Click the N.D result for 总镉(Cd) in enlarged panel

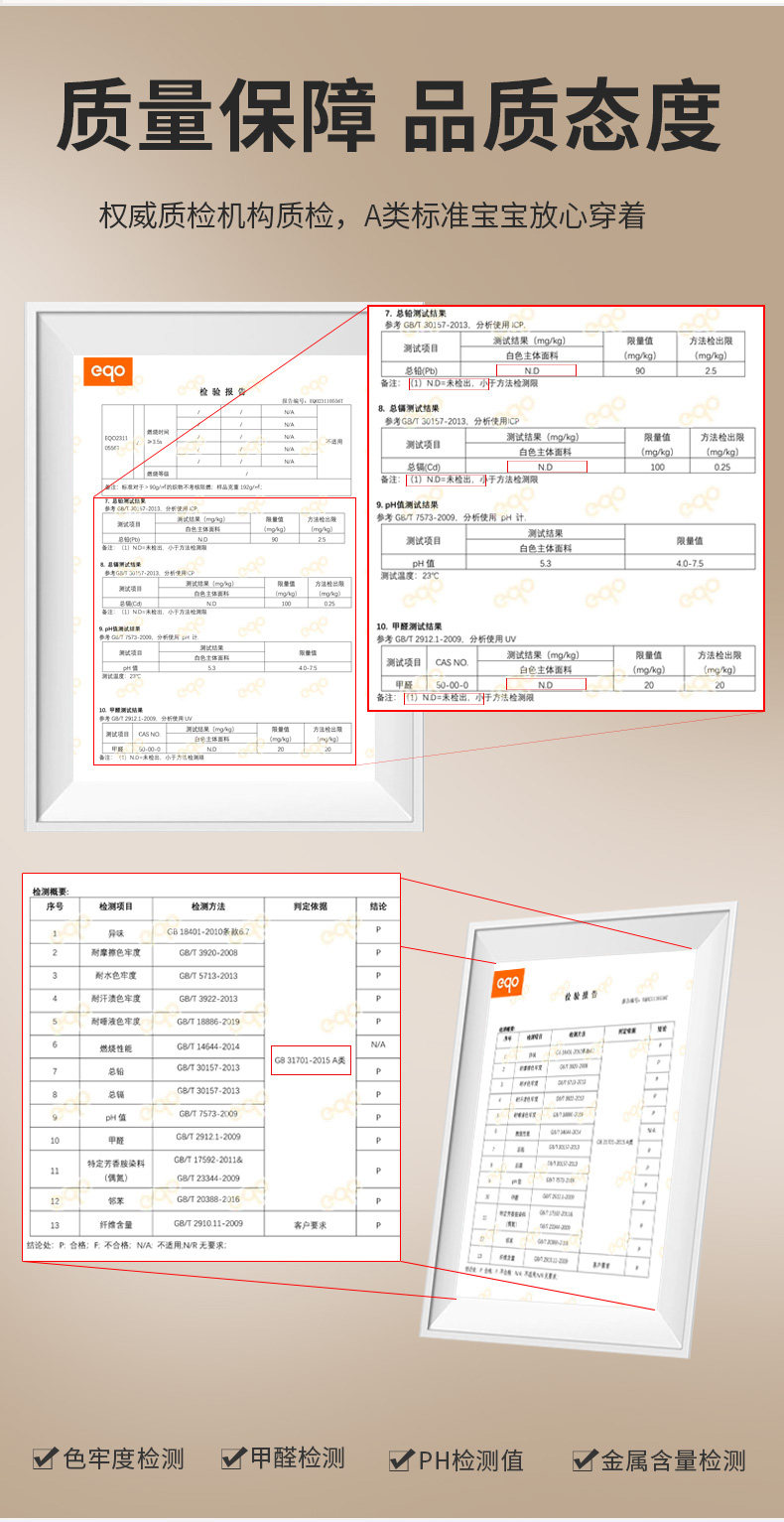tap(547, 467)
